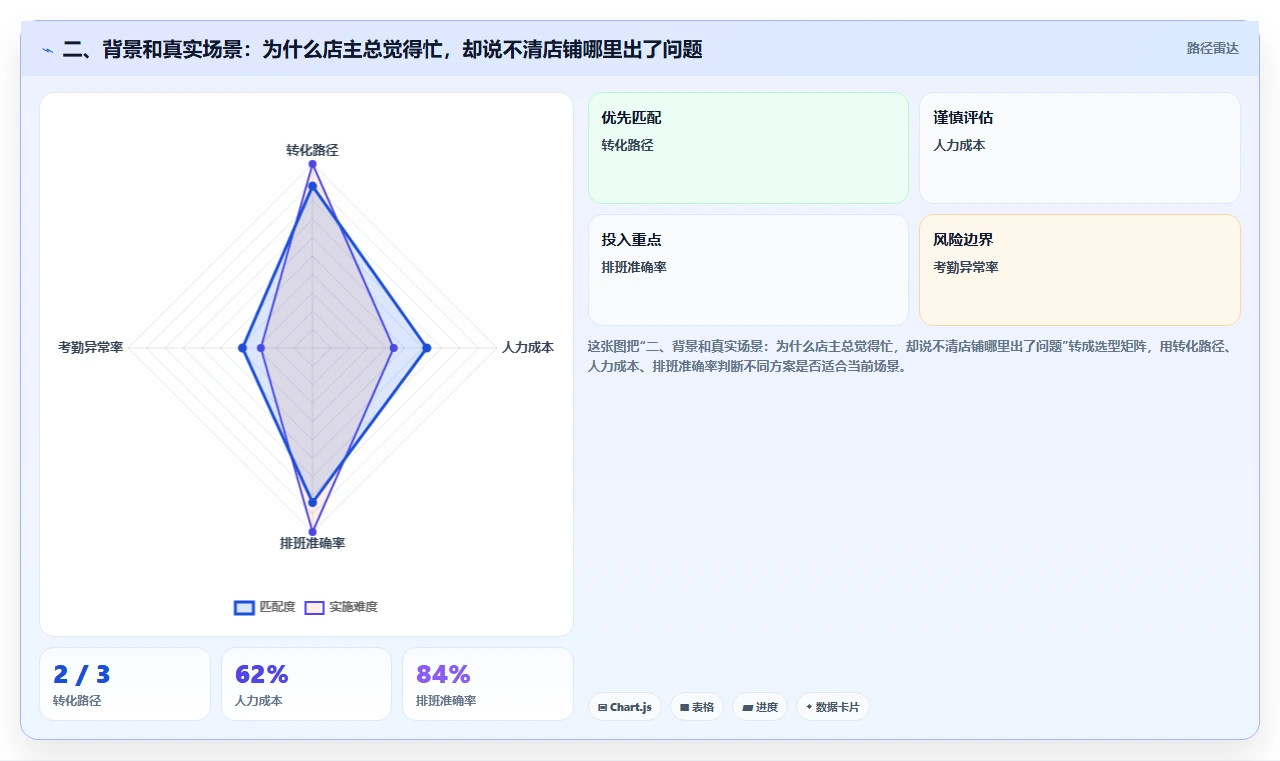Click the diamond icon in the 数据卡片 chip

(x=809, y=707)
